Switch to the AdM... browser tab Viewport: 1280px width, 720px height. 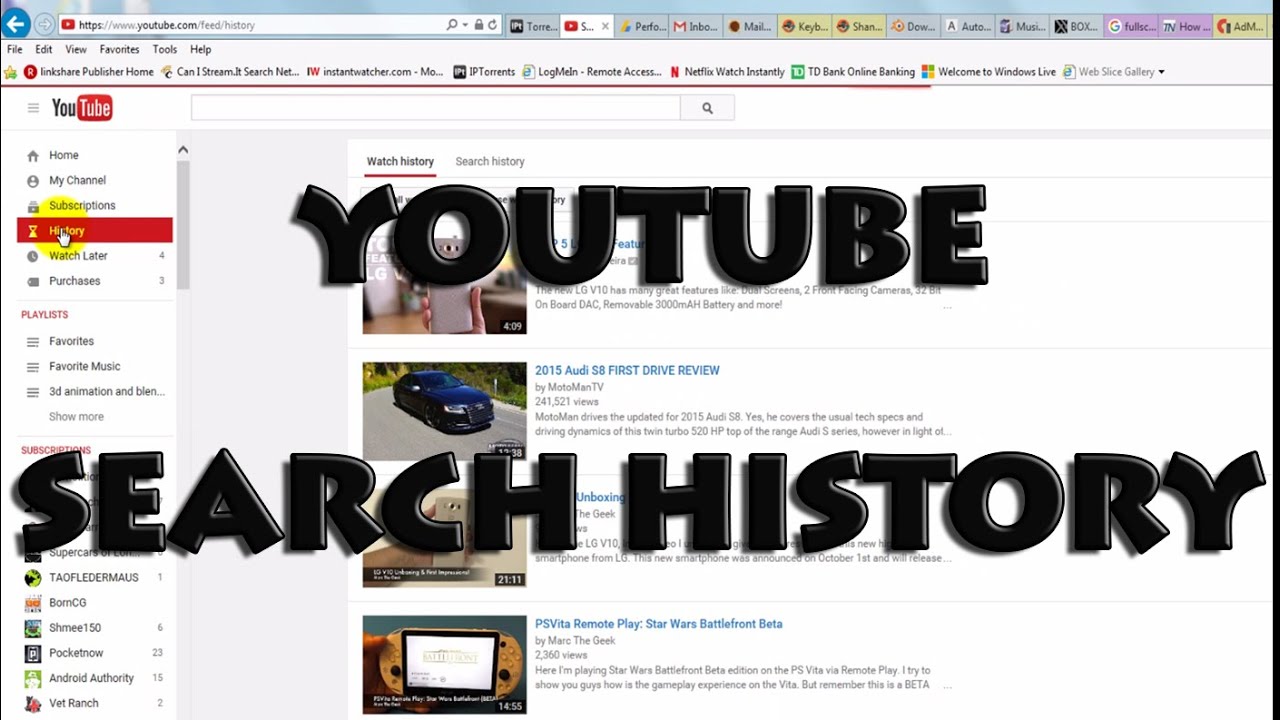pyautogui.click(x=1239, y=27)
